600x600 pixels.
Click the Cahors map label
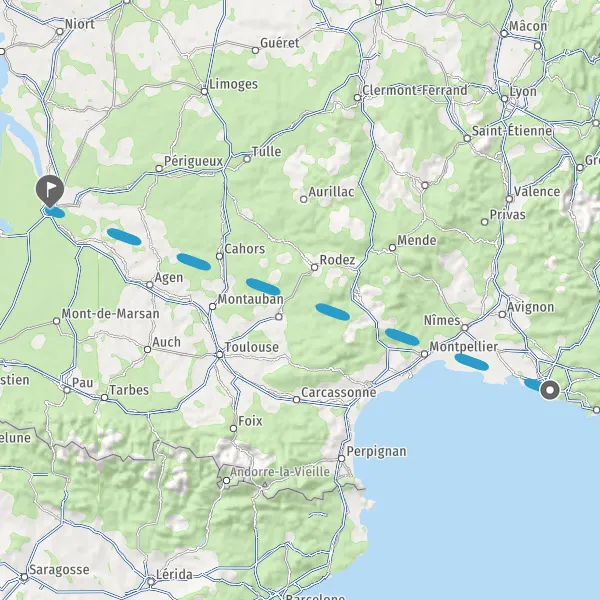tap(245, 249)
